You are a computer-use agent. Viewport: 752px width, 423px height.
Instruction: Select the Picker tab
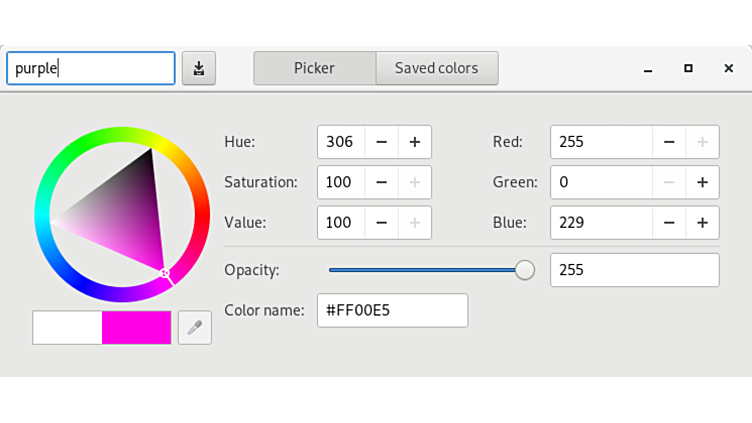pyautogui.click(x=314, y=68)
